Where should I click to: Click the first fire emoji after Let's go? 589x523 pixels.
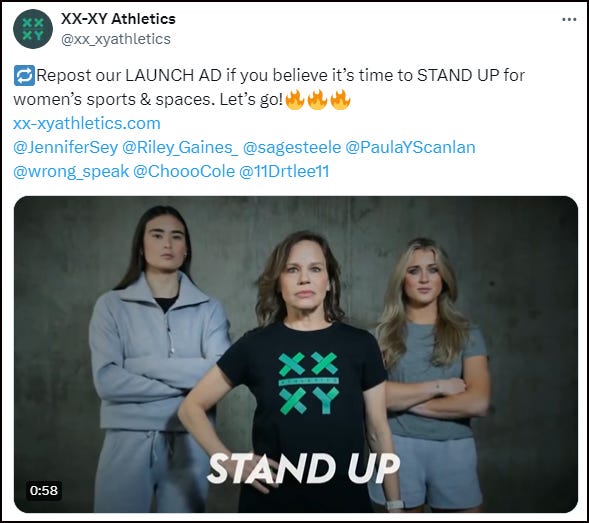tap(295, 100)
